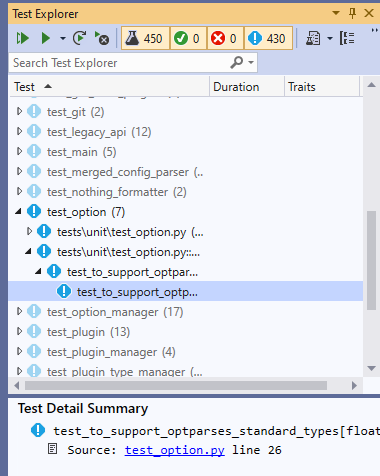380x476 pixels.
Task: Select the highlighted test_to_support_optp... leaf
Action: 186,292
